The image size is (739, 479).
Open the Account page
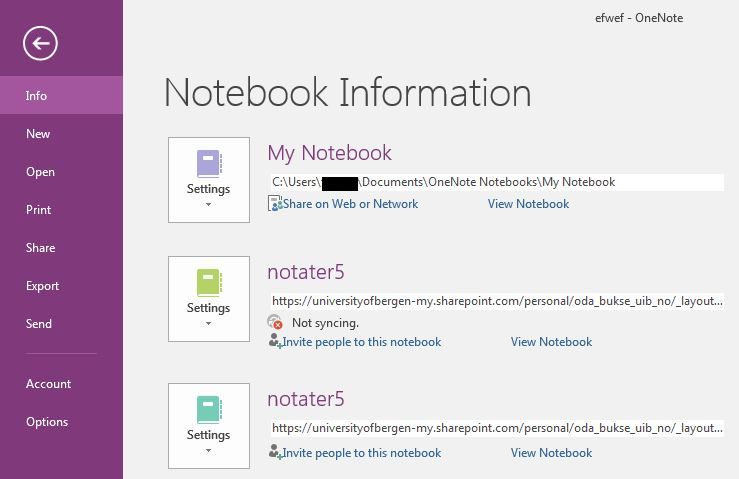[x=48, y=384]
